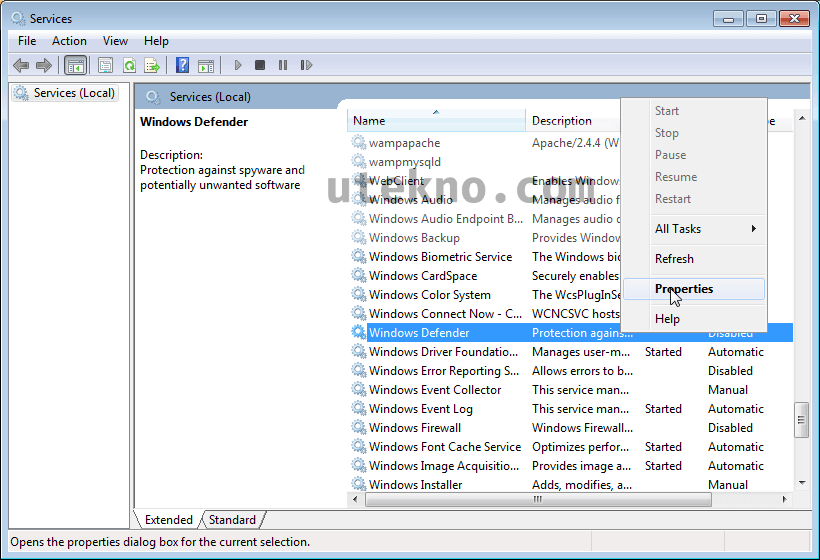Viewport: 820px width, 560px height.
Task: Click the Back arrow toolbar icon
Action: pos(21,65)
